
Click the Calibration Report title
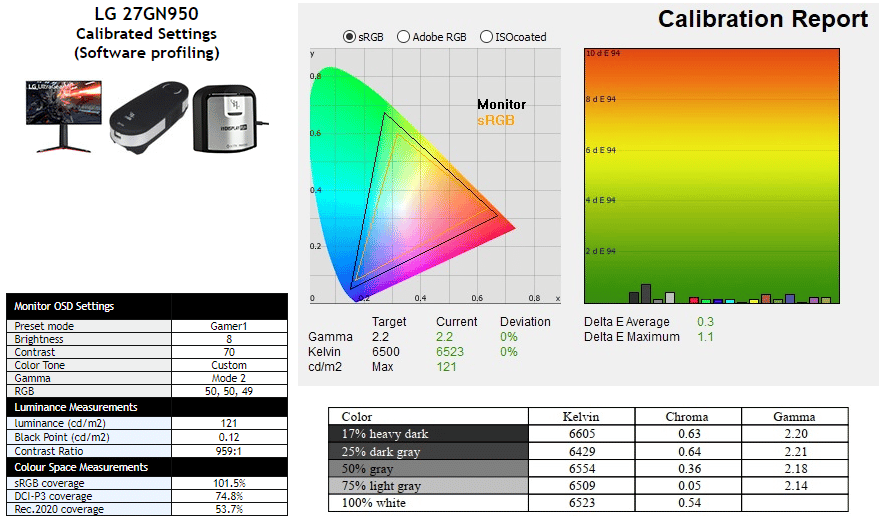click(x=763, y=19)
